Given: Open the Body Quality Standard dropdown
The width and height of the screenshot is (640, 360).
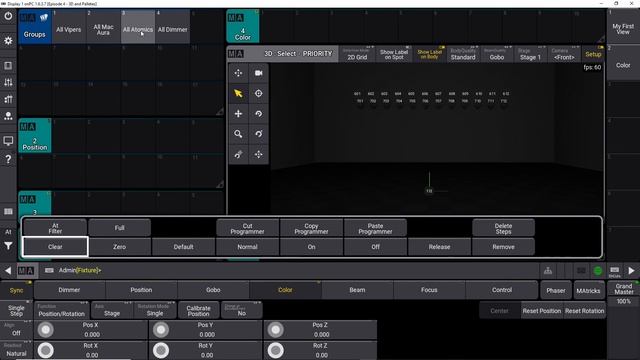Looking at the screenshot, I should click(x=463, y=54).
